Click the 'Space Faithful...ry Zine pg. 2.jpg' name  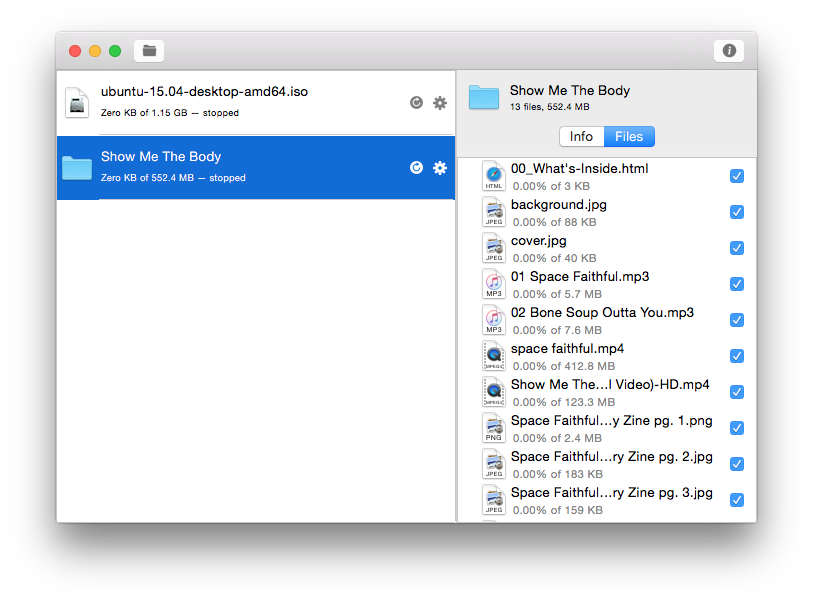pyautogui.click(x=611, y=457)
